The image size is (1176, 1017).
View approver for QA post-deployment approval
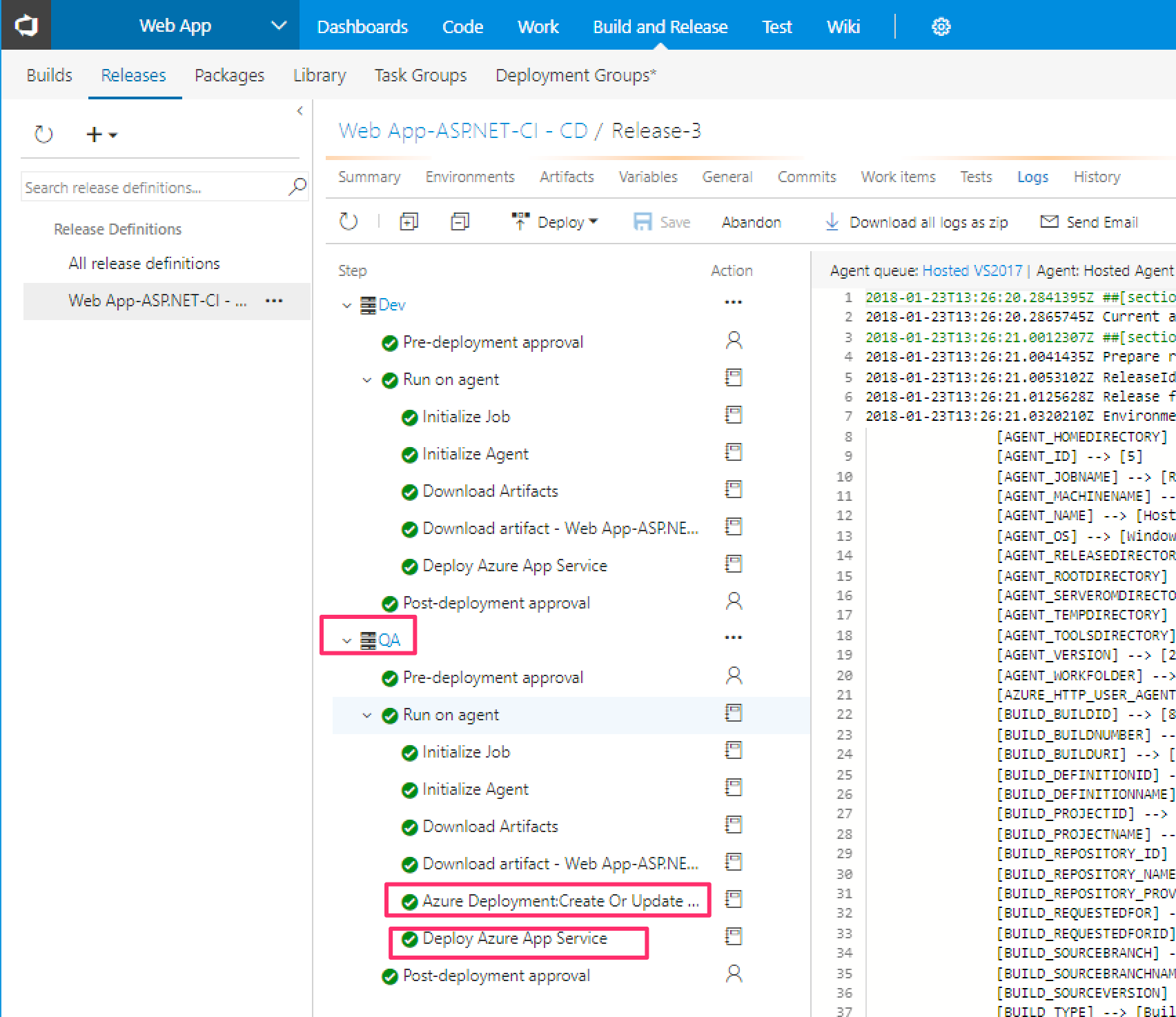(x=734, y=974)
